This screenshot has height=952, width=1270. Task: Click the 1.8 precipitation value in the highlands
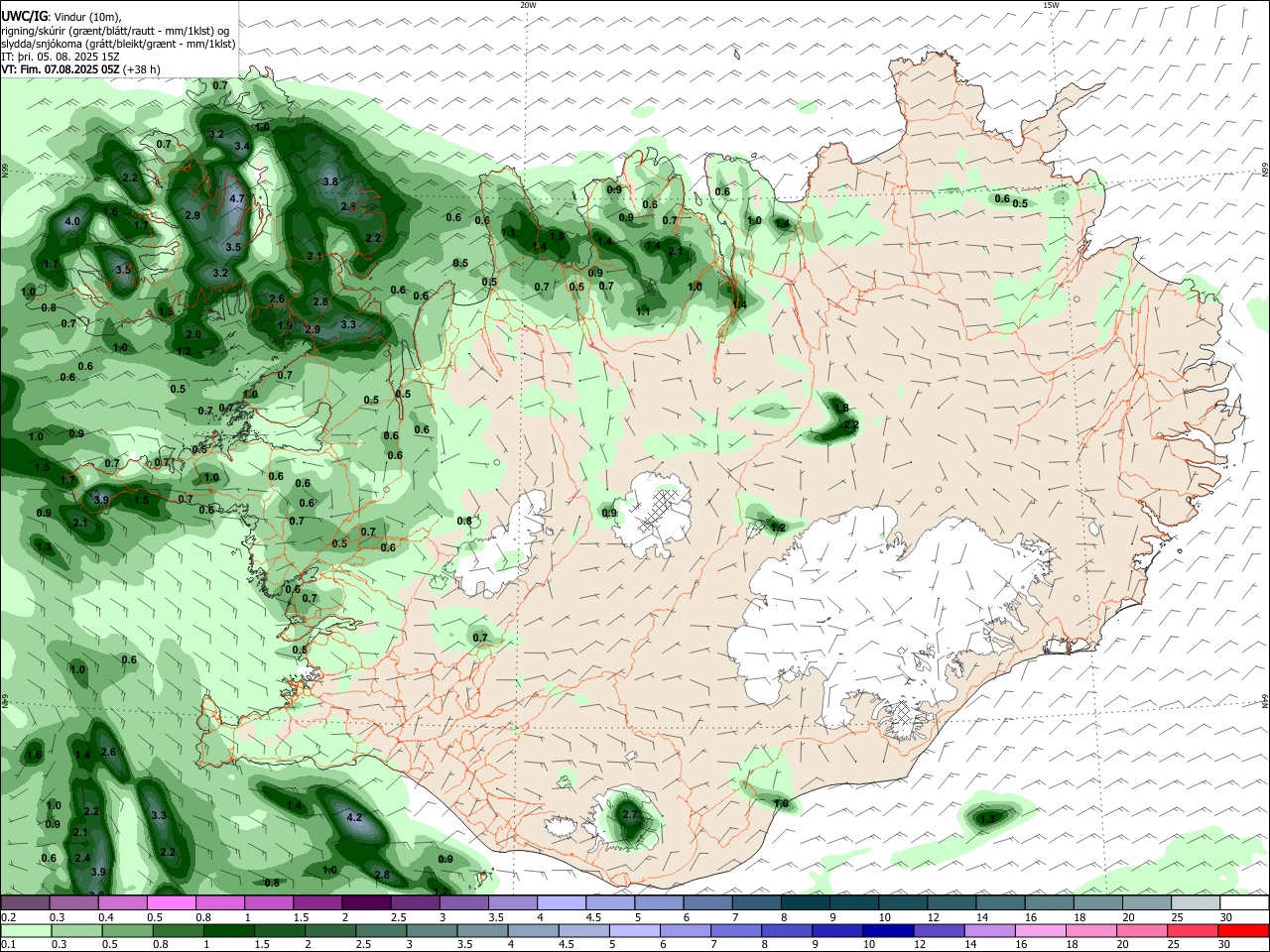pos(841,408)
